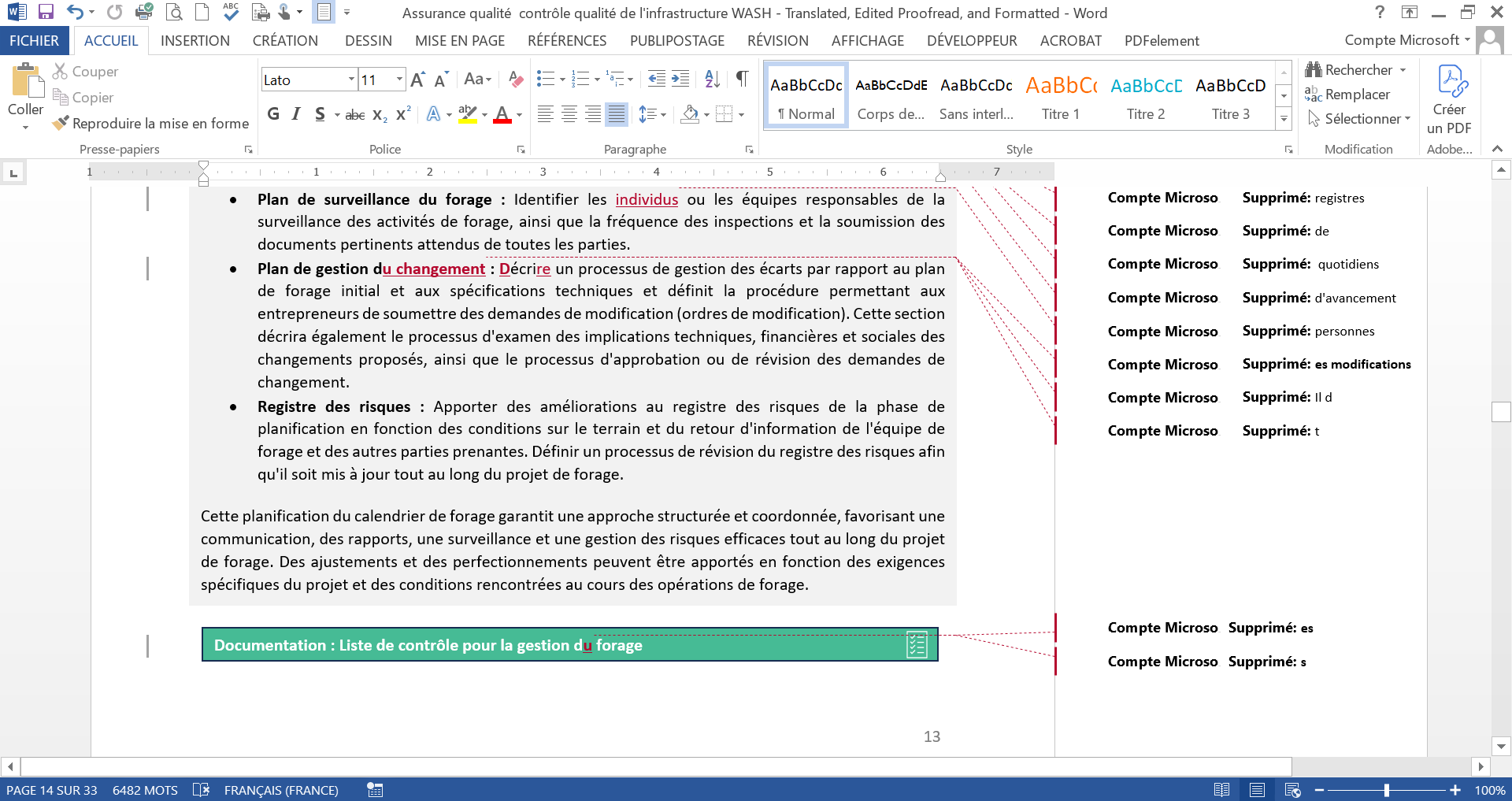Click the Sort A-Z icon
This screenshot has height=801, width=1512.
[x=712, y=79]
